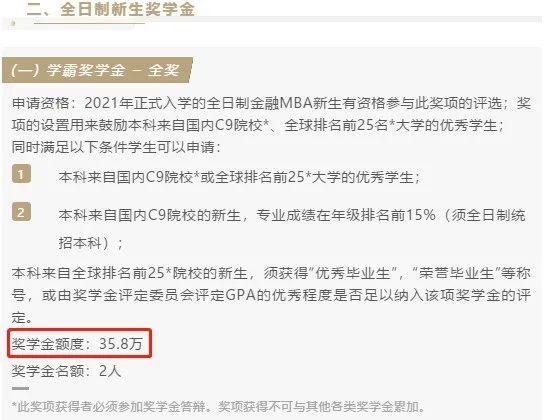
Task: Click the single character 定。 line
Action: point(22,317)
